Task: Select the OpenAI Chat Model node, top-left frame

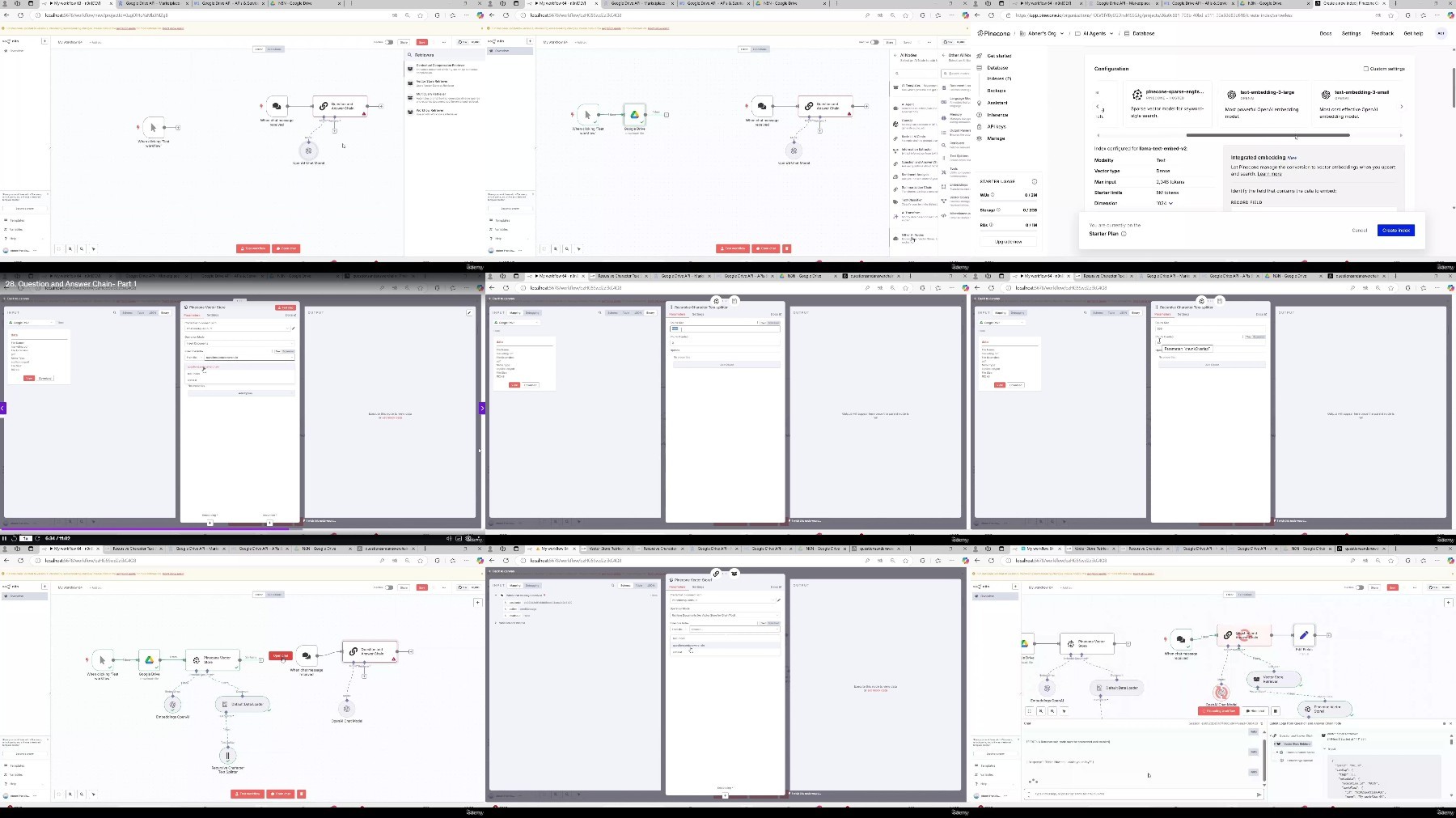Action: tap(308, 150)
